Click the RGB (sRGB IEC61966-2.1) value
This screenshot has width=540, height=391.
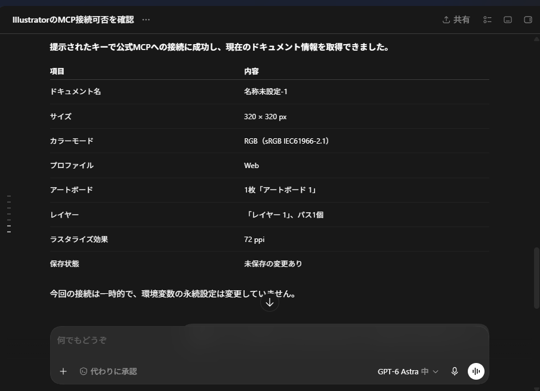286,141
